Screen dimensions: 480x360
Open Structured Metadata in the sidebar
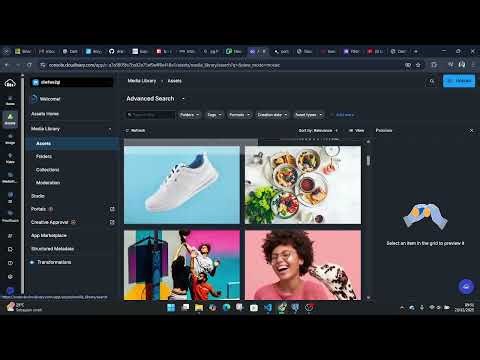coord(52,249)
